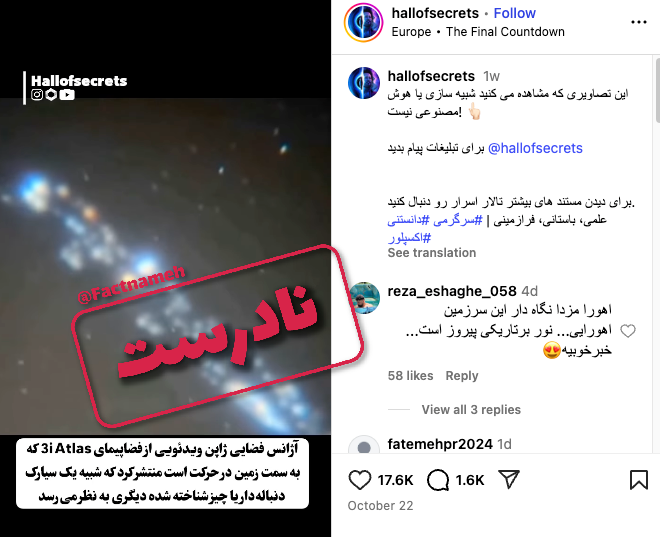Like the post with heart icon
Viewport: 660px width, 537px height.
[x=360, y=480]
